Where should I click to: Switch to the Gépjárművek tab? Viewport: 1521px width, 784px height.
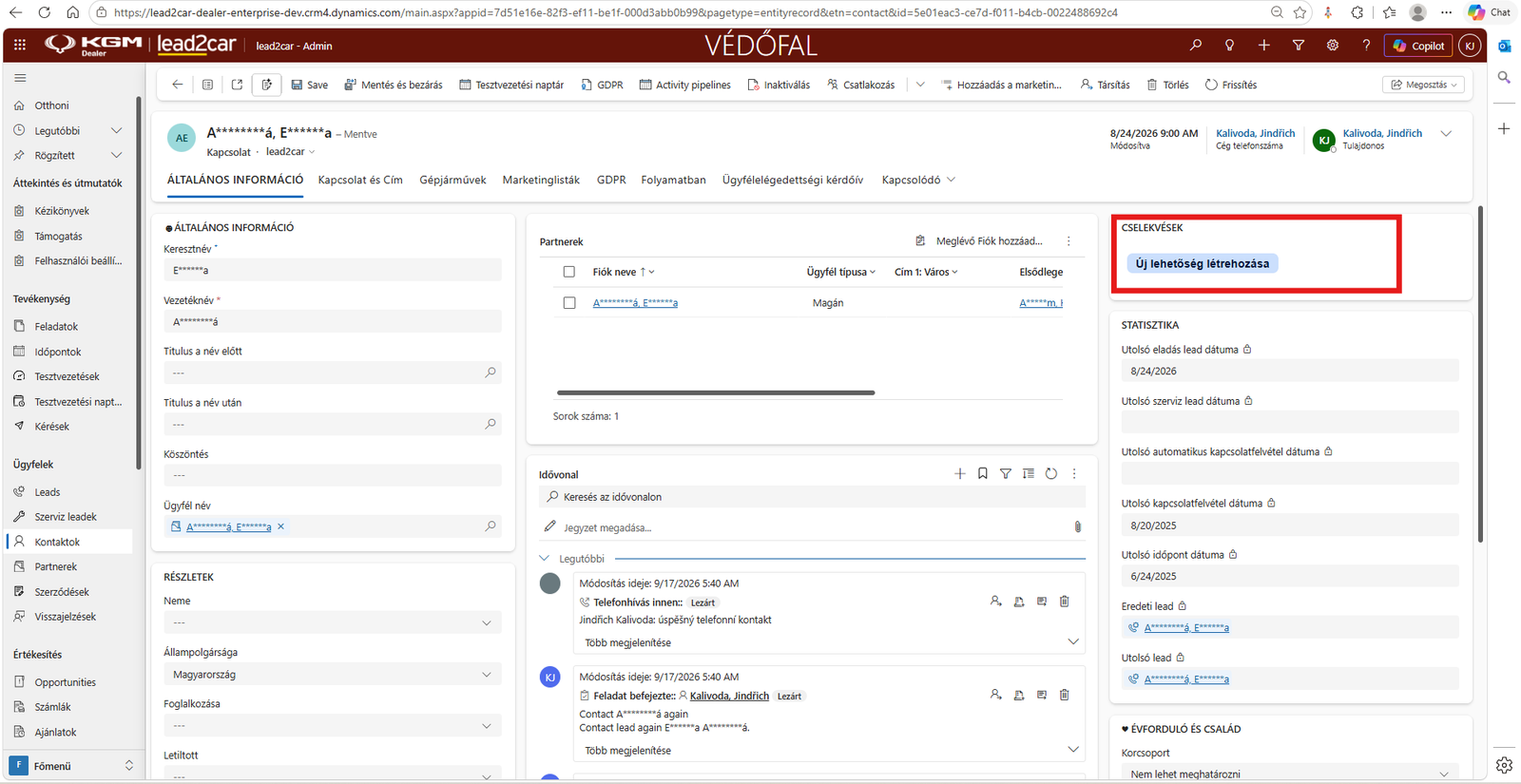452,180
